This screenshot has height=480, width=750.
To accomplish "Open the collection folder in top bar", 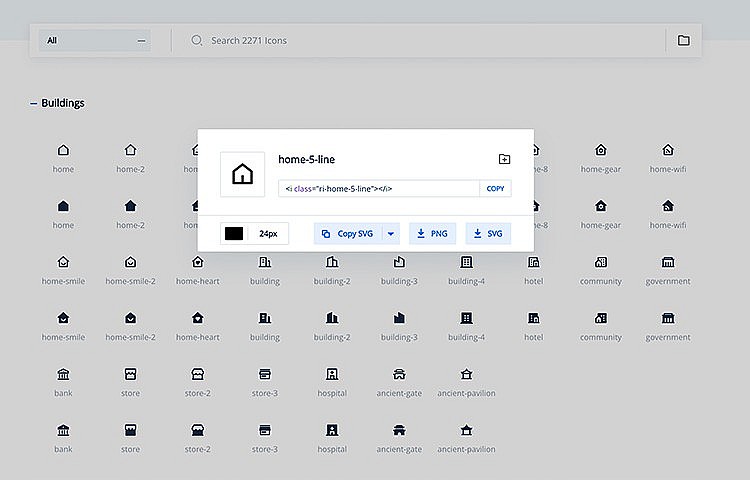I will coord(684,41).
